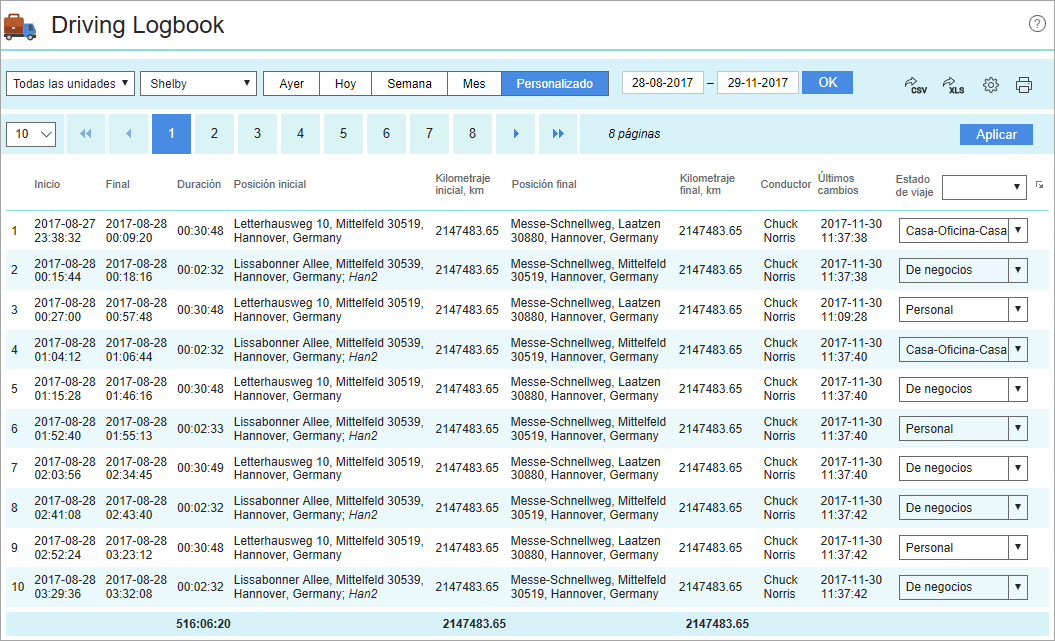This screenshot has width=1055, height=641.
Task: Change rows per page dropdown
Action: [31, 134]
